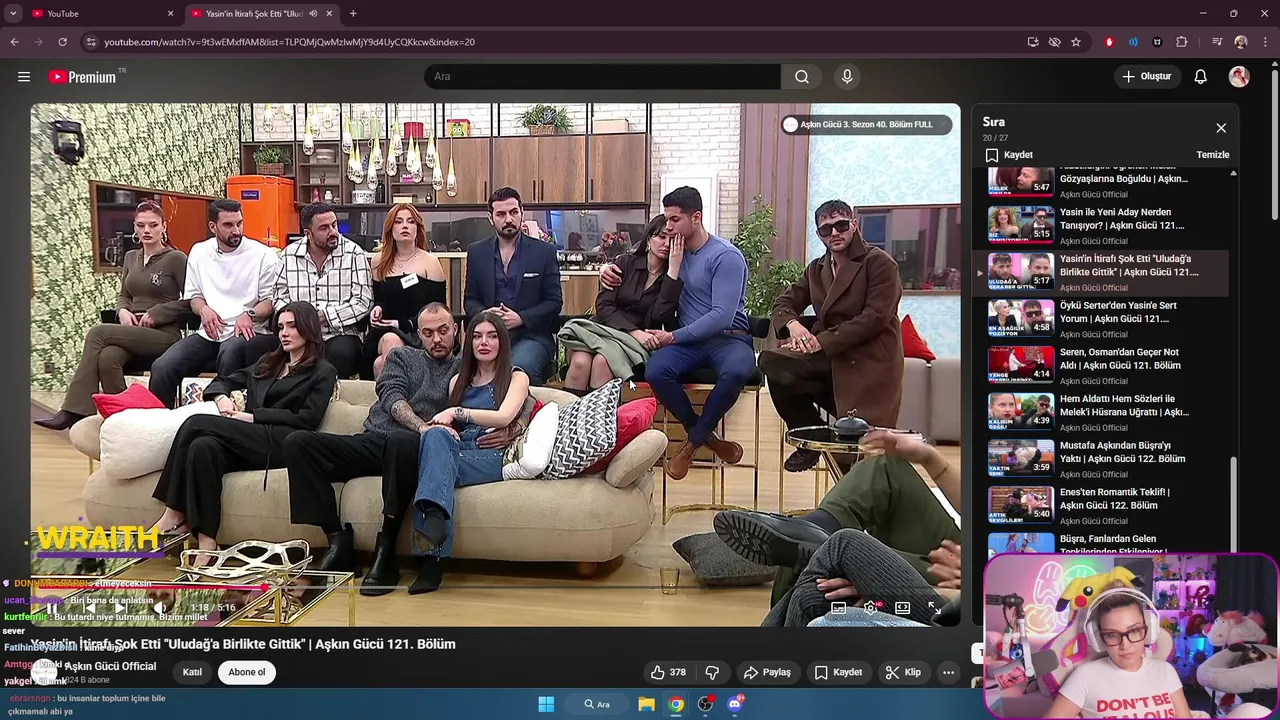Bookmark this page with star icon
1280x720 pixels.
(x=1076, y=42)
